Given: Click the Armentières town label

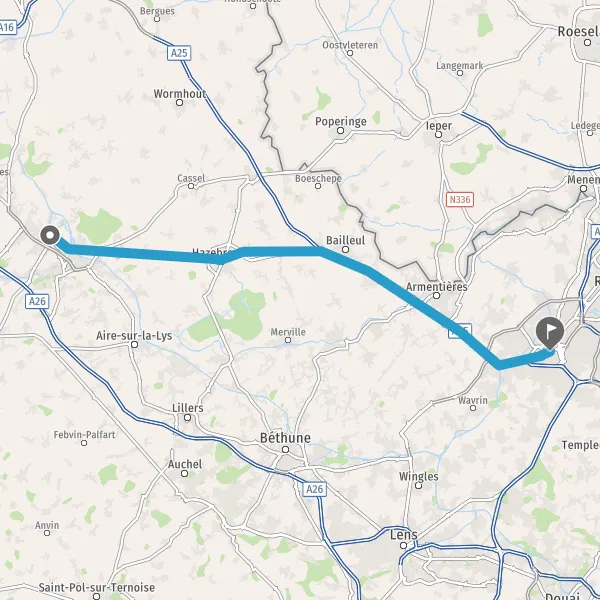Looking at the screenshot, I should tap(437, 287).
